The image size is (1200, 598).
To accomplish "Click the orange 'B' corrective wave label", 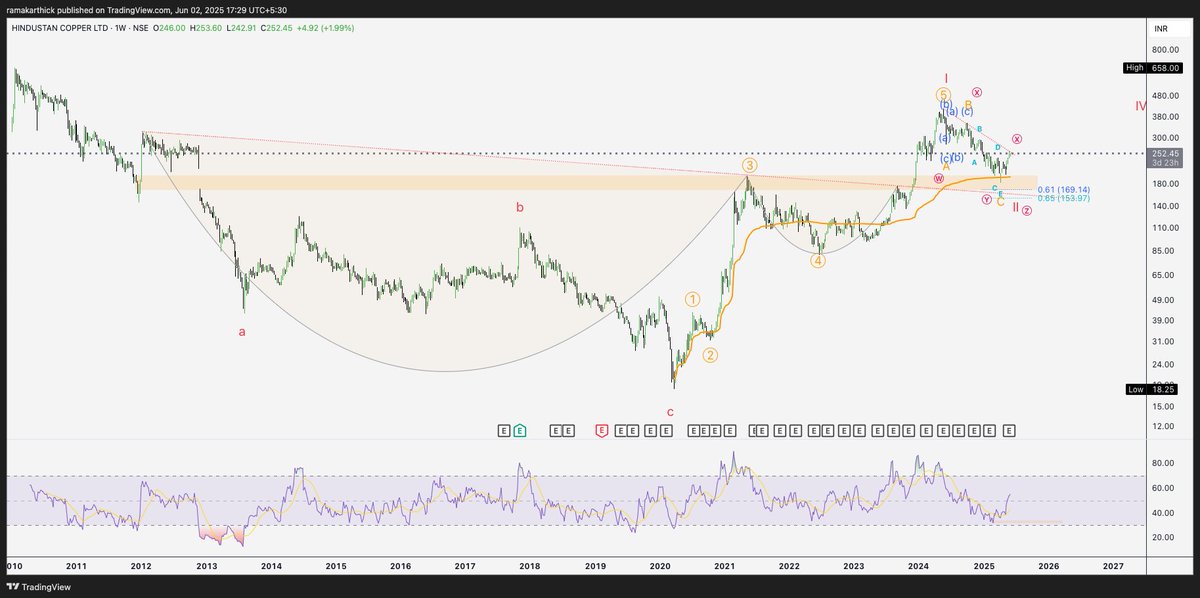I will [968, 104].
